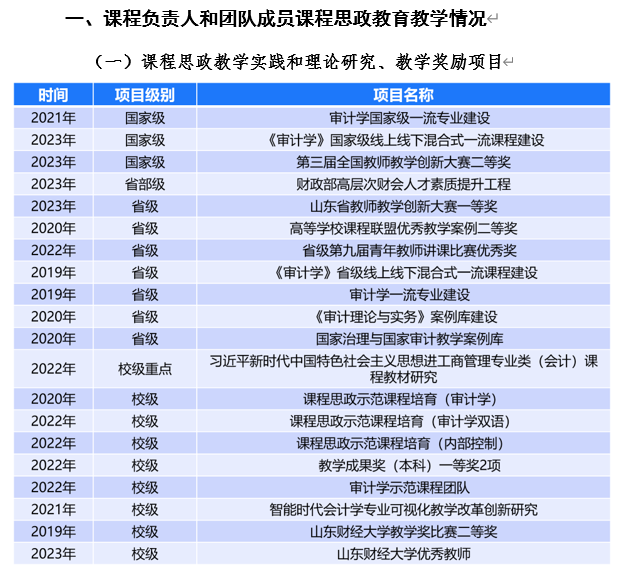Image resolution: width=617 pixels, height=571 pixels.
Task: Select cell 习近平新时代中国特色社会主义思想进工商管理专业类 教材研究
Action: tap(403, 368)
